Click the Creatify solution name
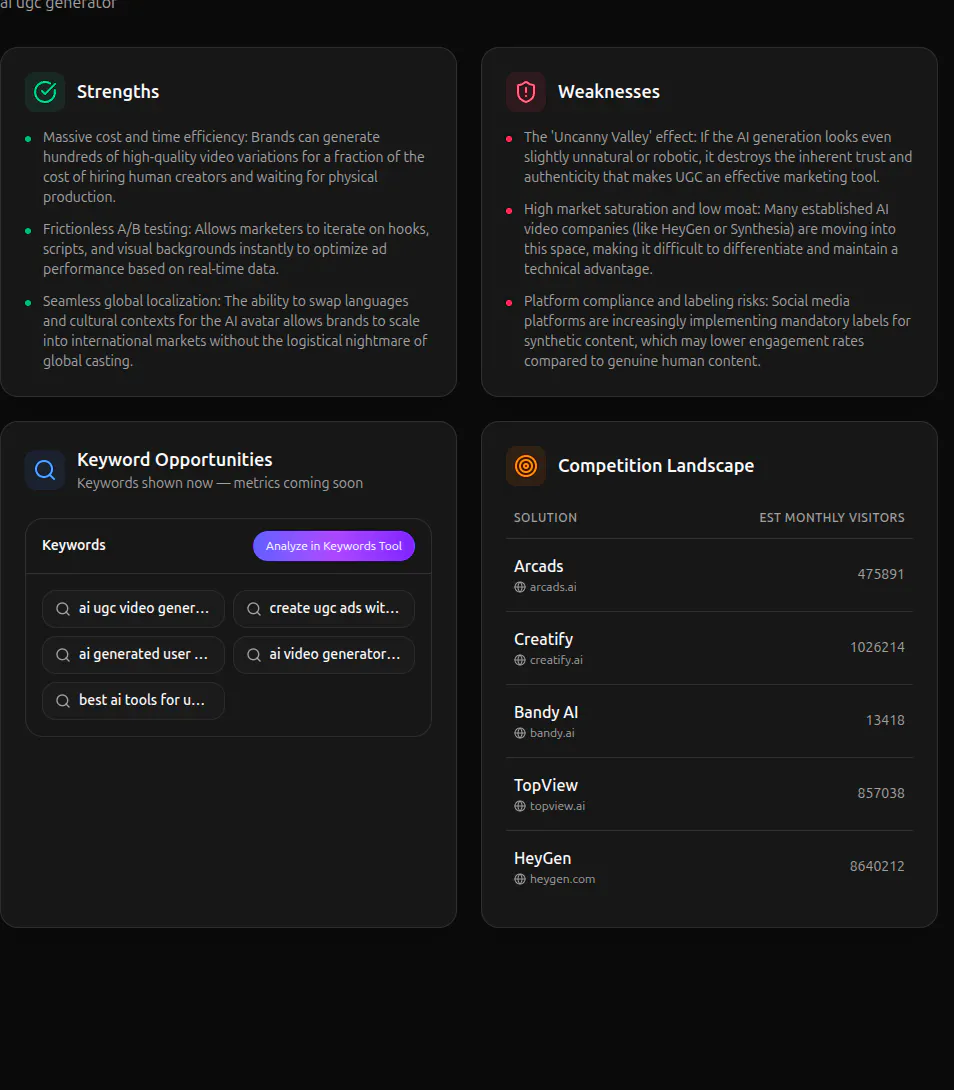Viewport: 954px width, 1090px height. point(543,640)
